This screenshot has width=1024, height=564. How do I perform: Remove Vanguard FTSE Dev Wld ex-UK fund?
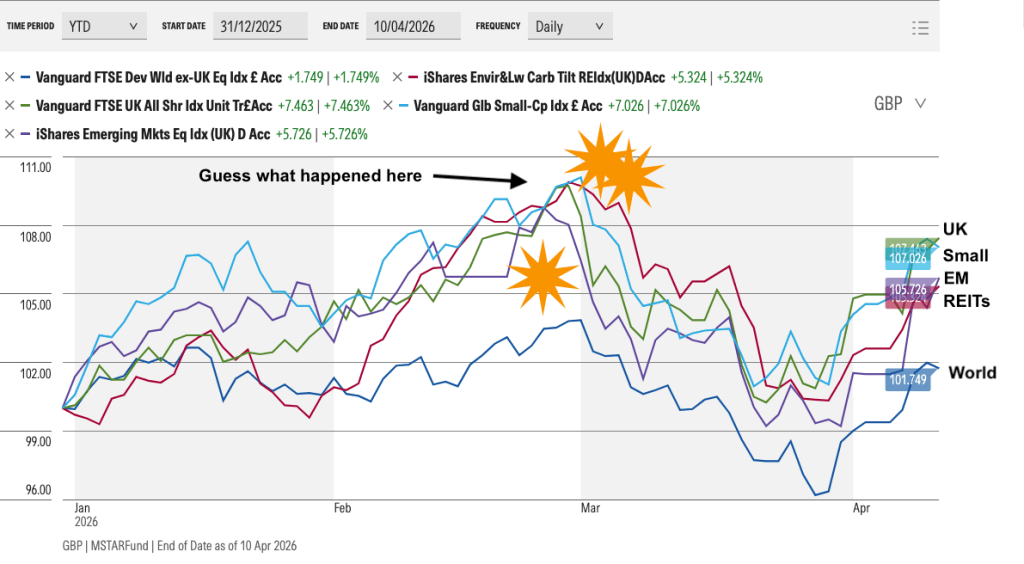click(x=10, y=76)
